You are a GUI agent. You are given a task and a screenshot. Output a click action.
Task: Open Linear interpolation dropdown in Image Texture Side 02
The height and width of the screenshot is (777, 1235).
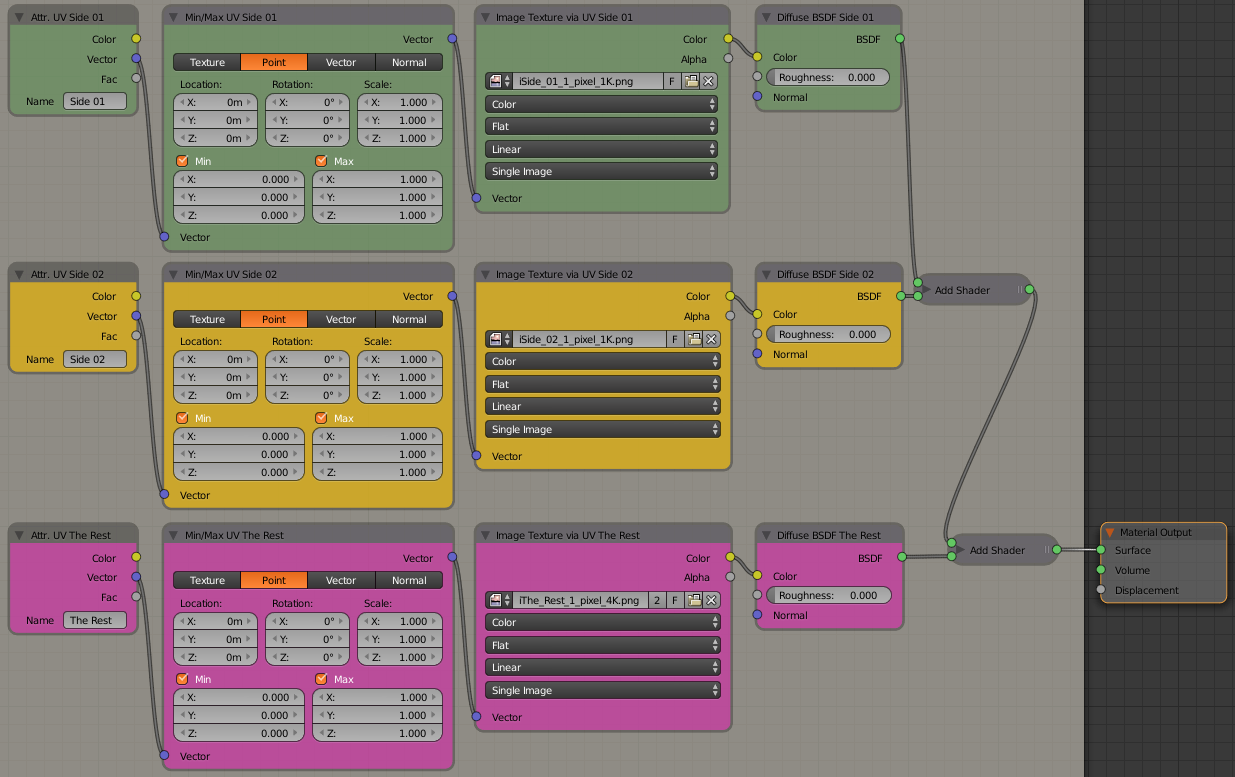click(602, 406)
